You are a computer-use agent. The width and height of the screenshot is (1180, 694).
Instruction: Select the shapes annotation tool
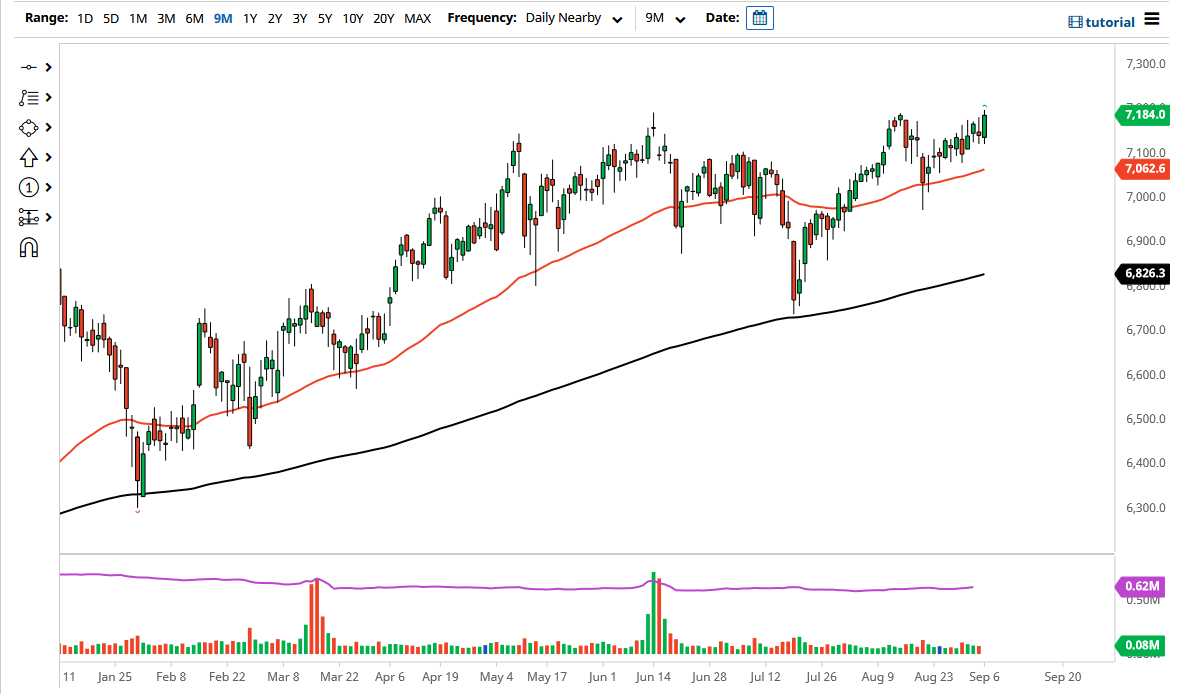pos(29,127)
